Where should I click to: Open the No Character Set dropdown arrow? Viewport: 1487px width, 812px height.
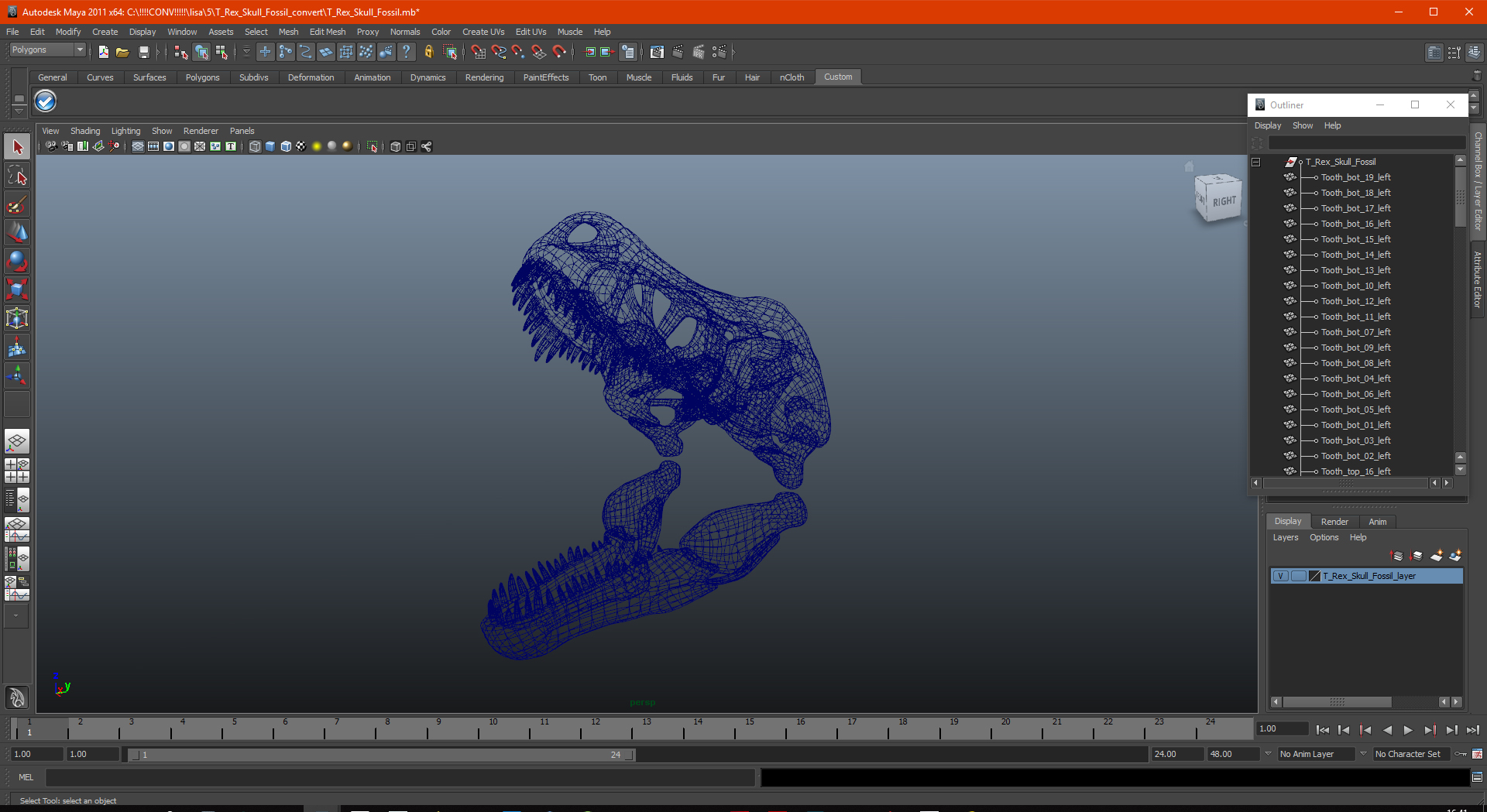tap(1363, 753)
